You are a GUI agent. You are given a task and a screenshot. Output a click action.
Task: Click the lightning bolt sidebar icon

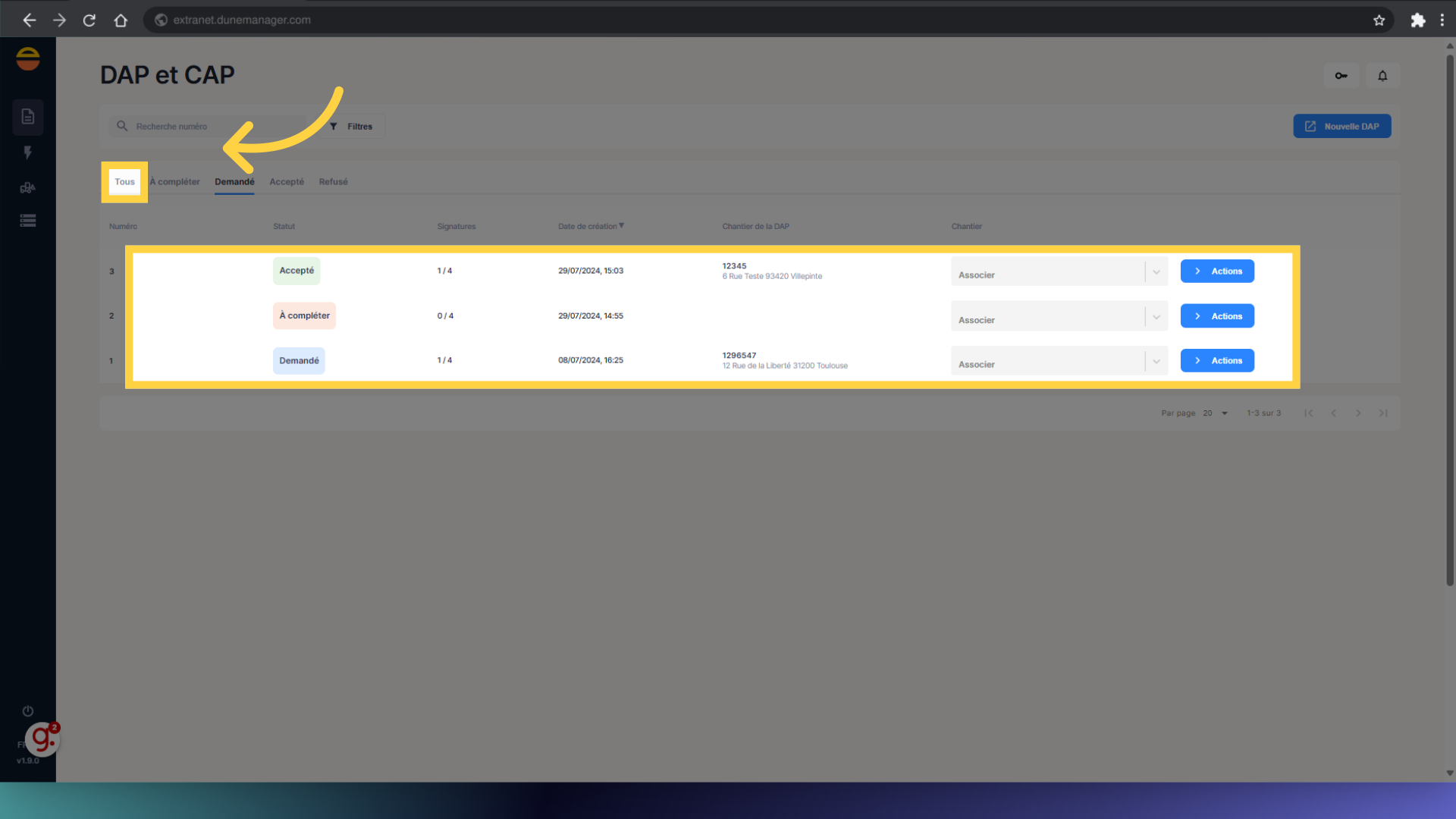coord(28,152)
